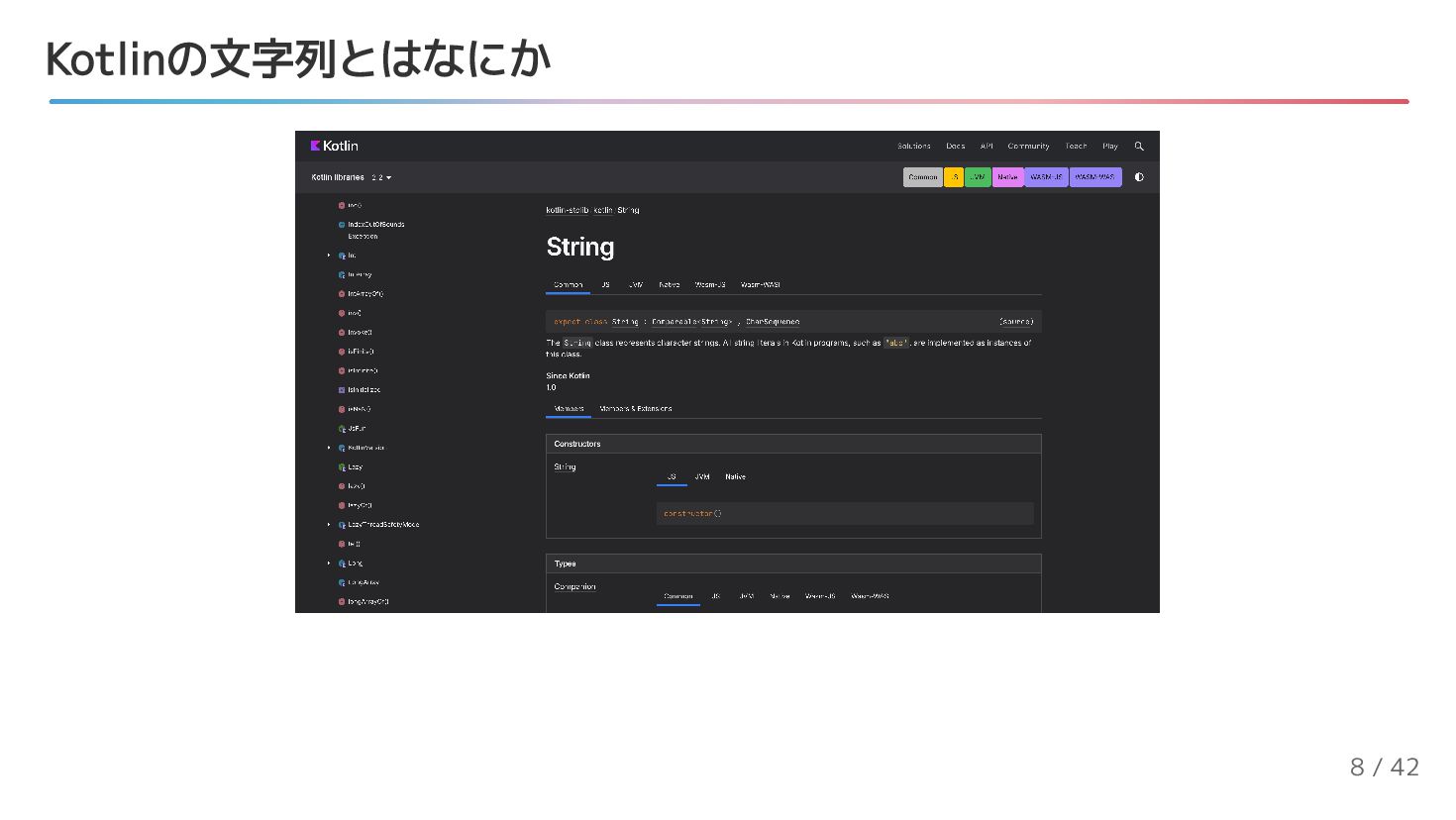
Task: Expand the Long tree node
Action: click(x=329, y=564)
